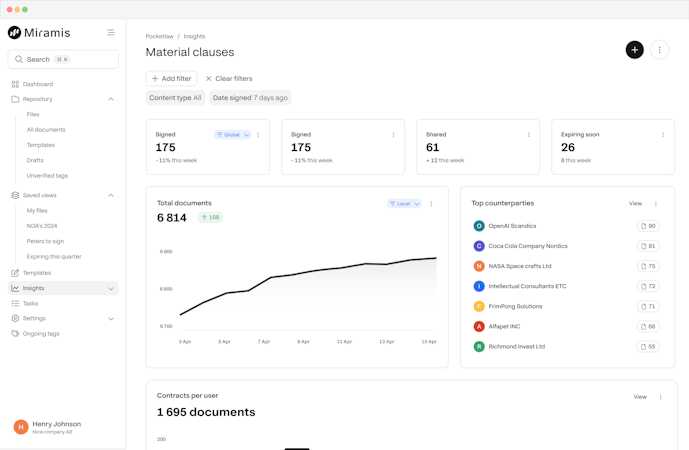Open menu on second Signed card
The width and height of the screenshot is (689, 450).
pyautogui.click(x=393, y=135)
